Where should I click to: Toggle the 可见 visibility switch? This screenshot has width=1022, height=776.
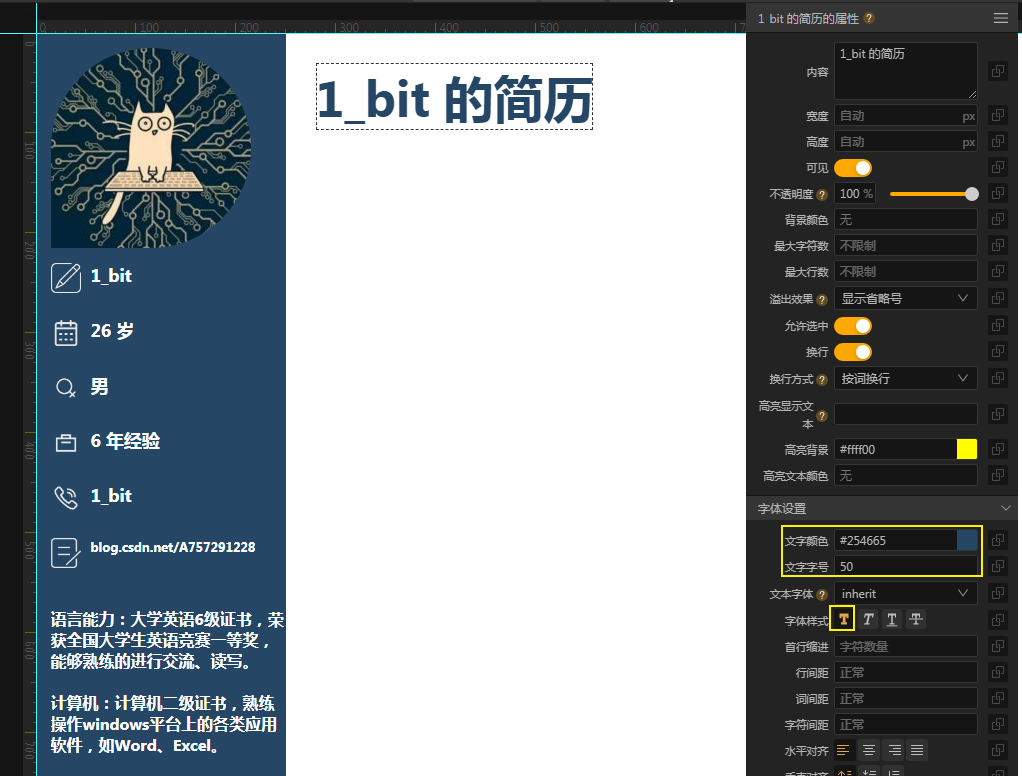coord(853,168)
